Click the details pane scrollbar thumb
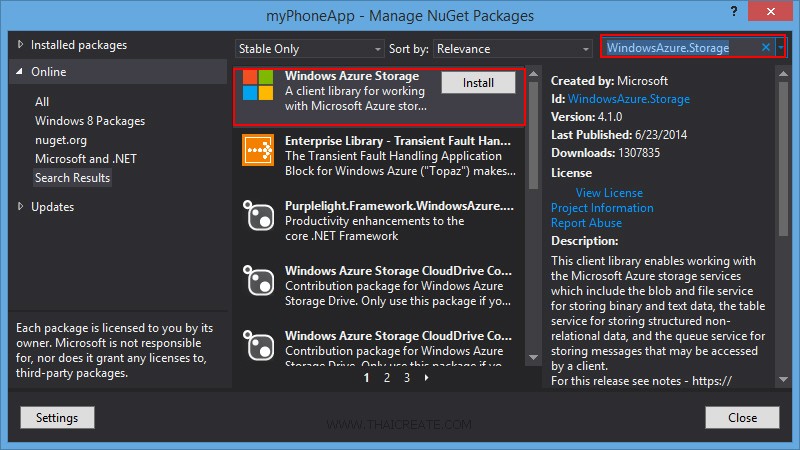 point(784,159)
